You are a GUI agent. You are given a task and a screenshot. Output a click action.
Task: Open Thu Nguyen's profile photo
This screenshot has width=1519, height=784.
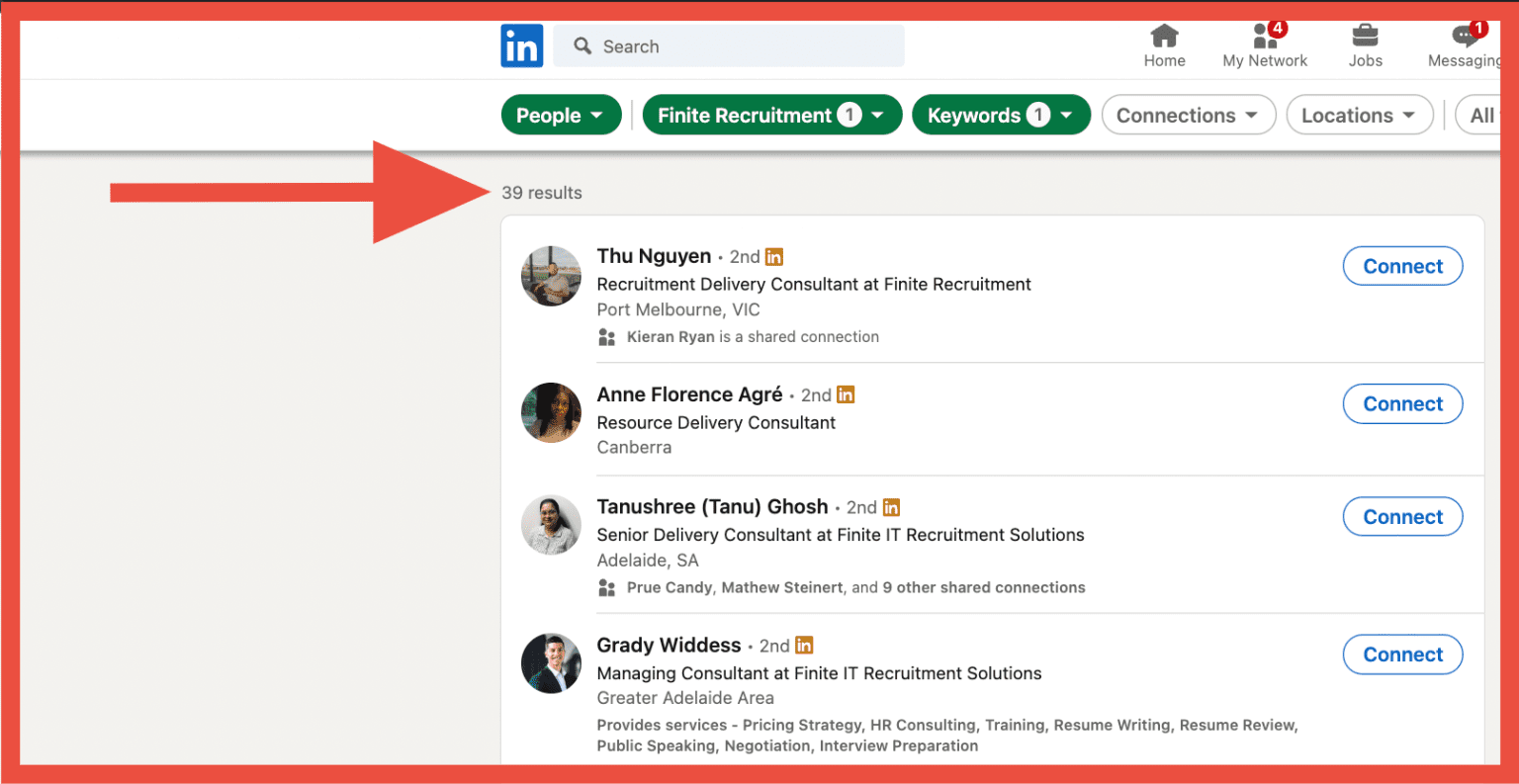coord(551,276)
